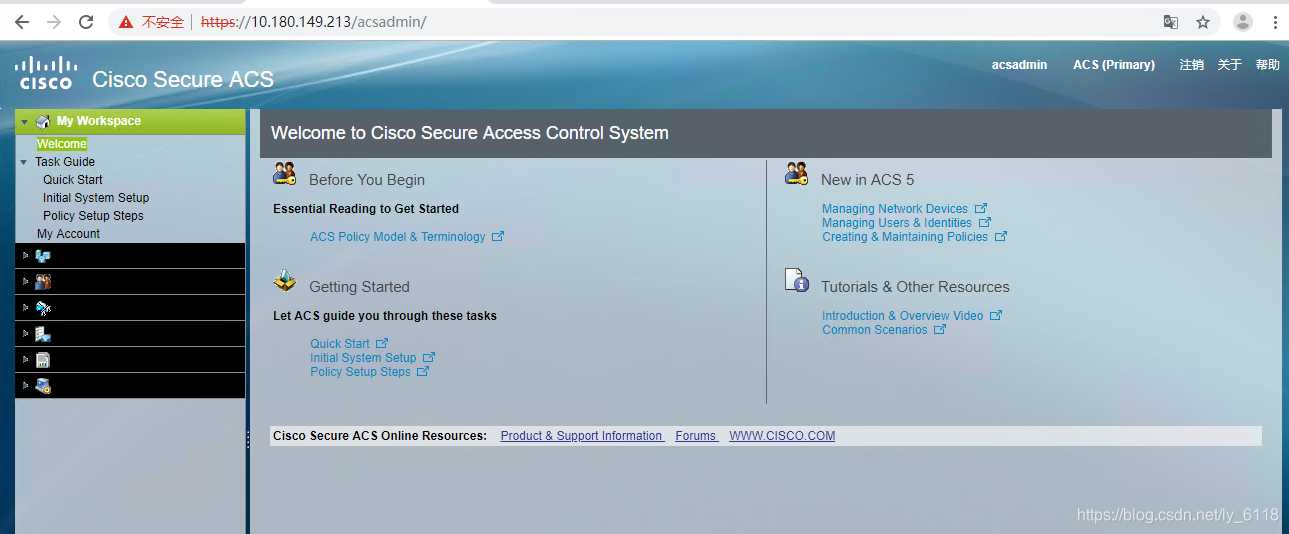Click the New in ACS 5 icon

[x=796, y=174]
